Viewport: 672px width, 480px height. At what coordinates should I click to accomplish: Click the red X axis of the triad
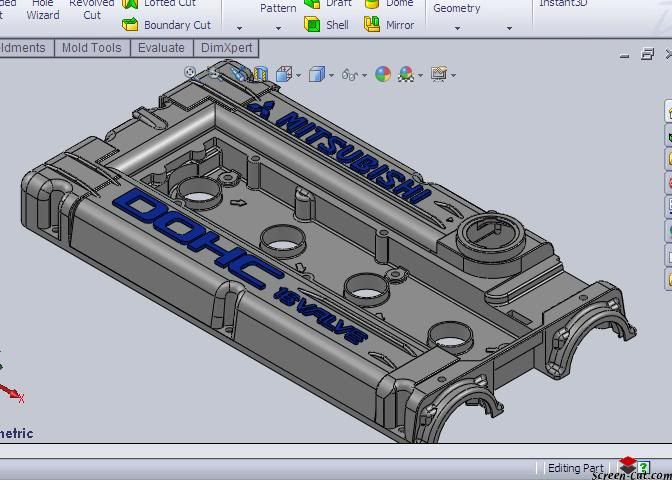[x=12, y=393]
